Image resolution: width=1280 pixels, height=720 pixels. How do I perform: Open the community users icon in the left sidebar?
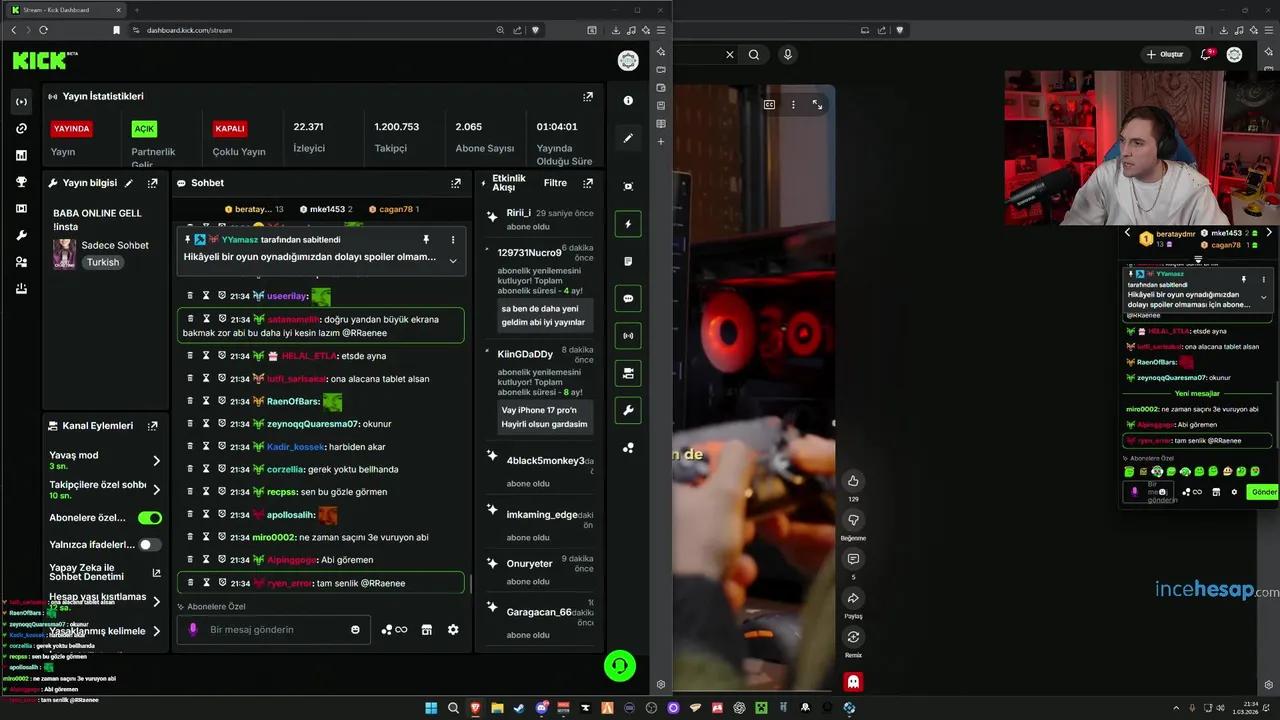(x=21, y=262)
